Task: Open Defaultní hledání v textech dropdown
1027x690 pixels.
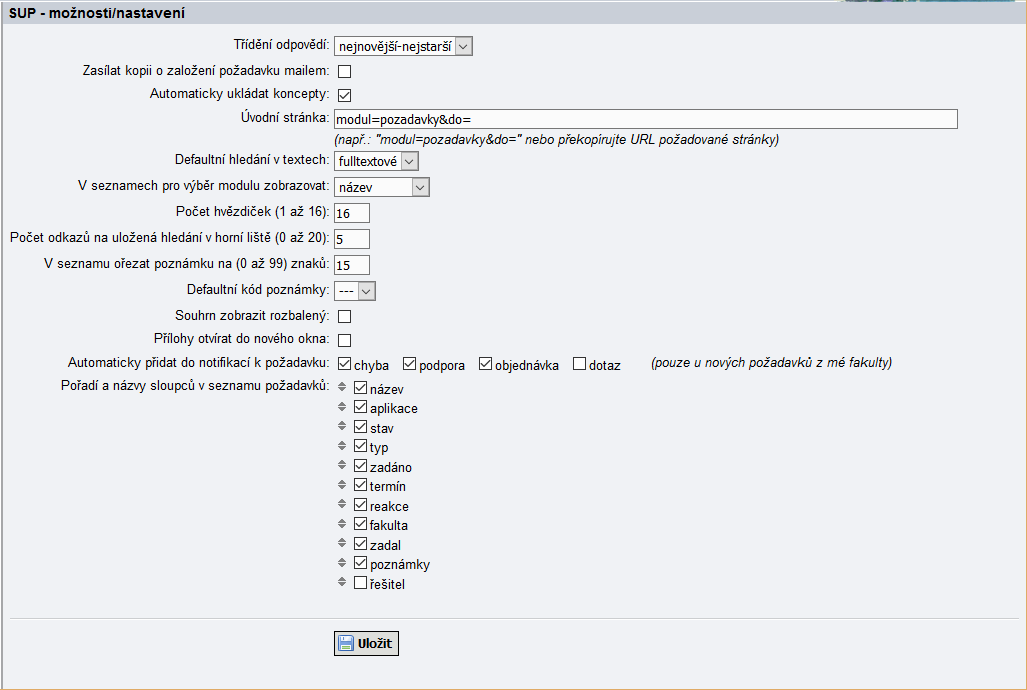Action: pos(376,161)
